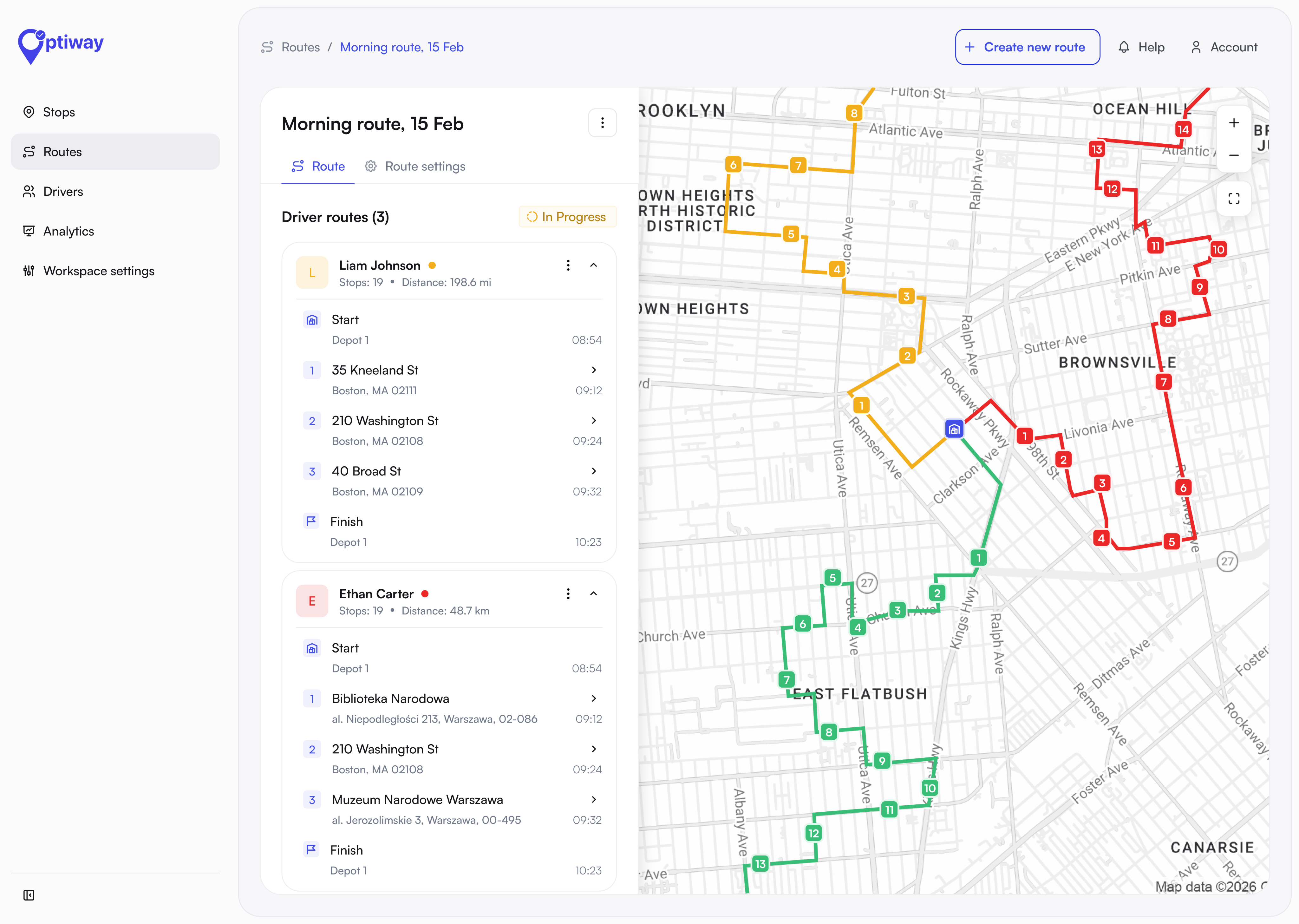The width and height of the screenshot is (1299, 924).
Task: Click Ethan's Finish flag icon
Action: point(311,850)
